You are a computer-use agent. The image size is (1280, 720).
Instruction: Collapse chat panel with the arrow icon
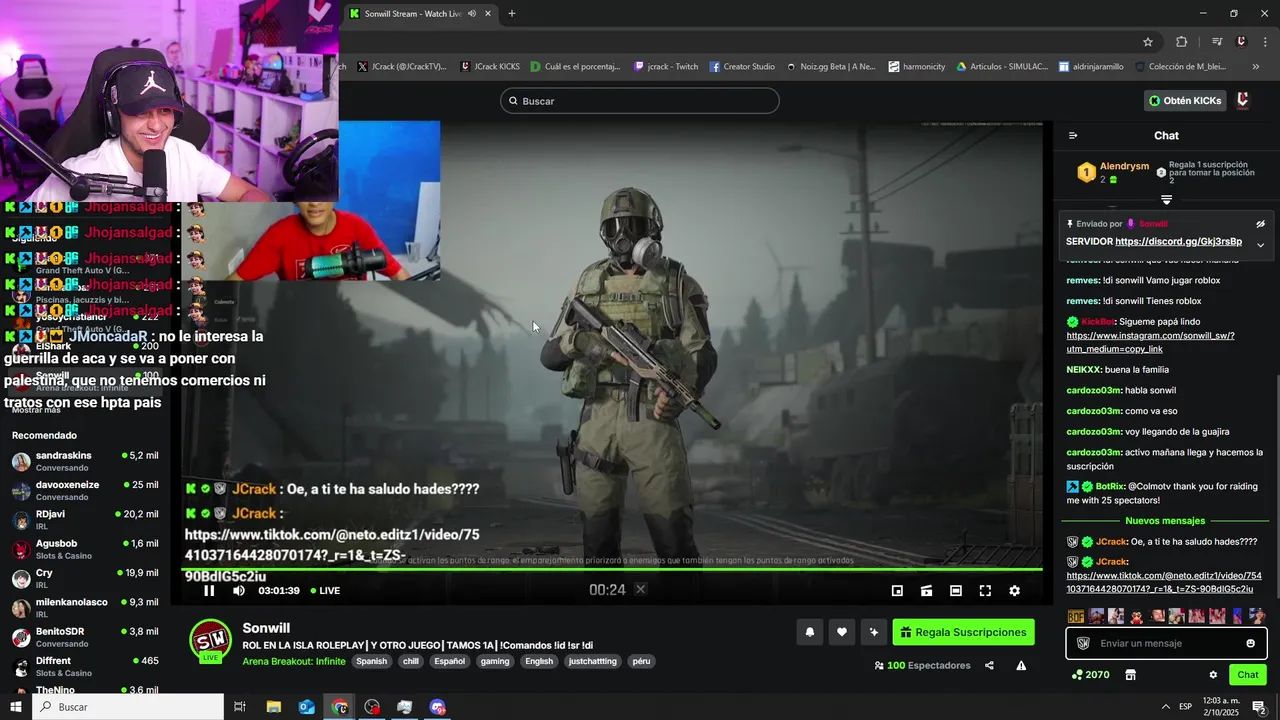[x=1073, y=135]
